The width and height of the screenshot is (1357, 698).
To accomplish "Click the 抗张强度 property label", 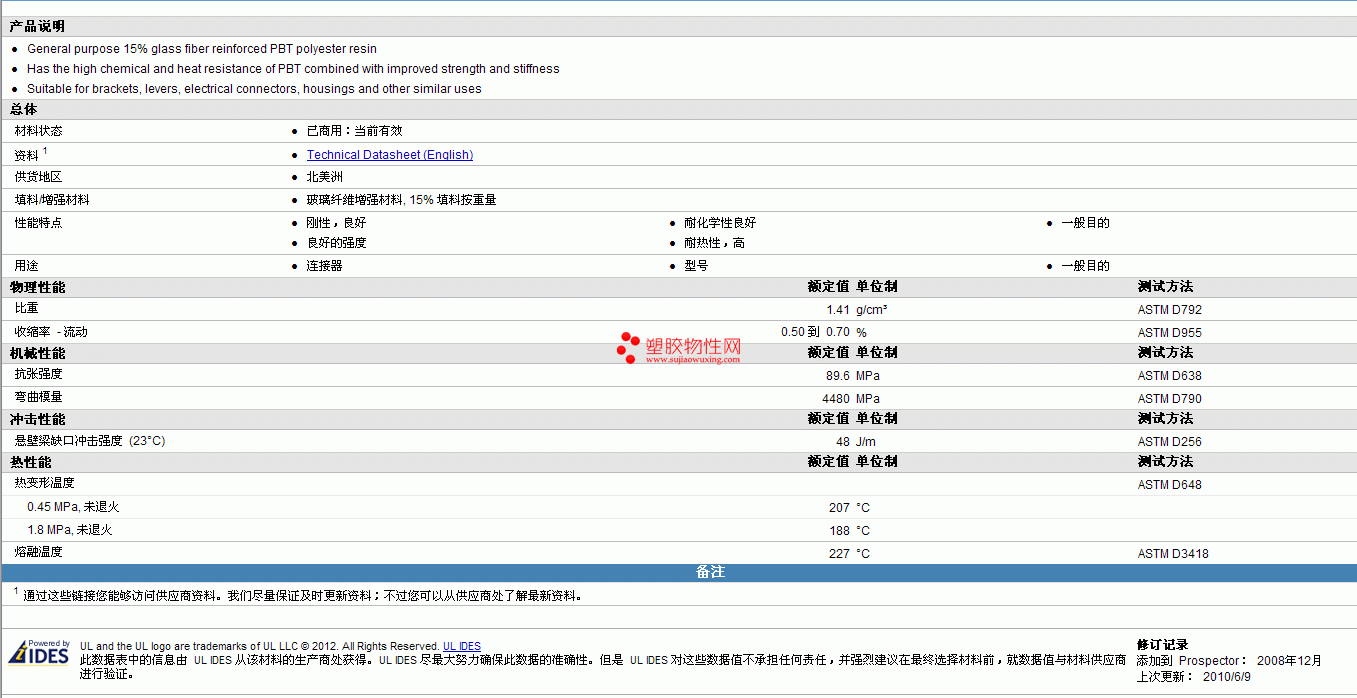I will tap(39, 375).
